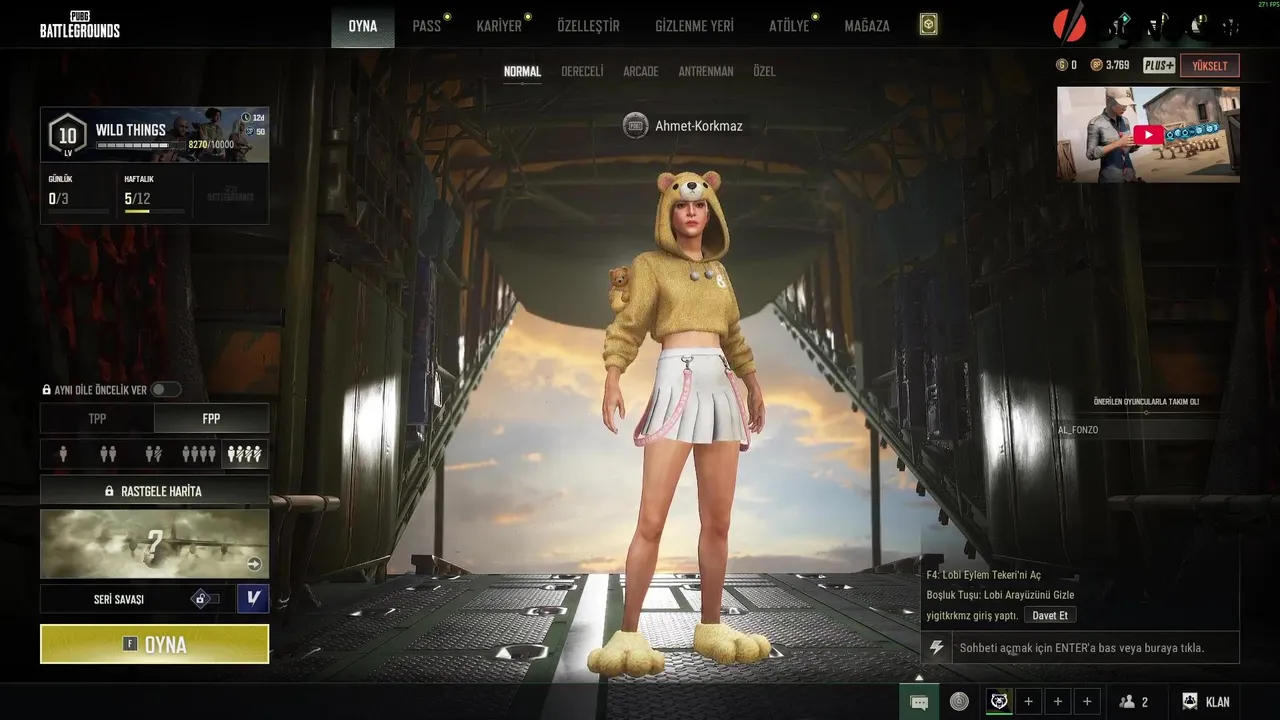This screenshot has width=1280, height=720.
Task: Open the OYNA tab in top navigation
Action: (363, 26)
